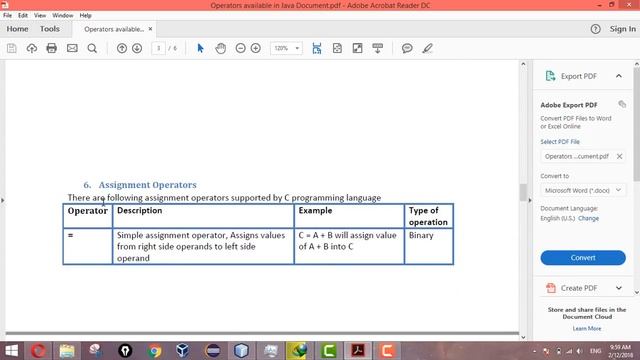Viewport: 640px width, 360px height.
Task: Click 'Binary' cell in table
Action: (421, 235)
